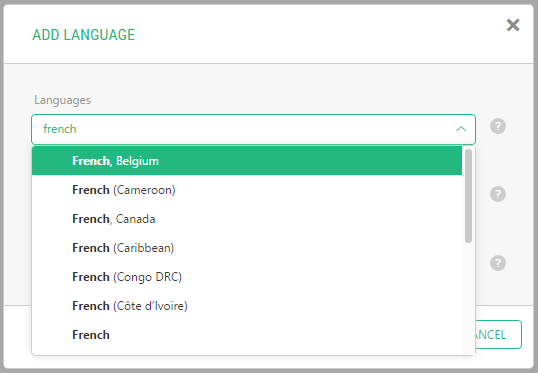
Task: Click the lowest question mark help icon
Action: 498,263
